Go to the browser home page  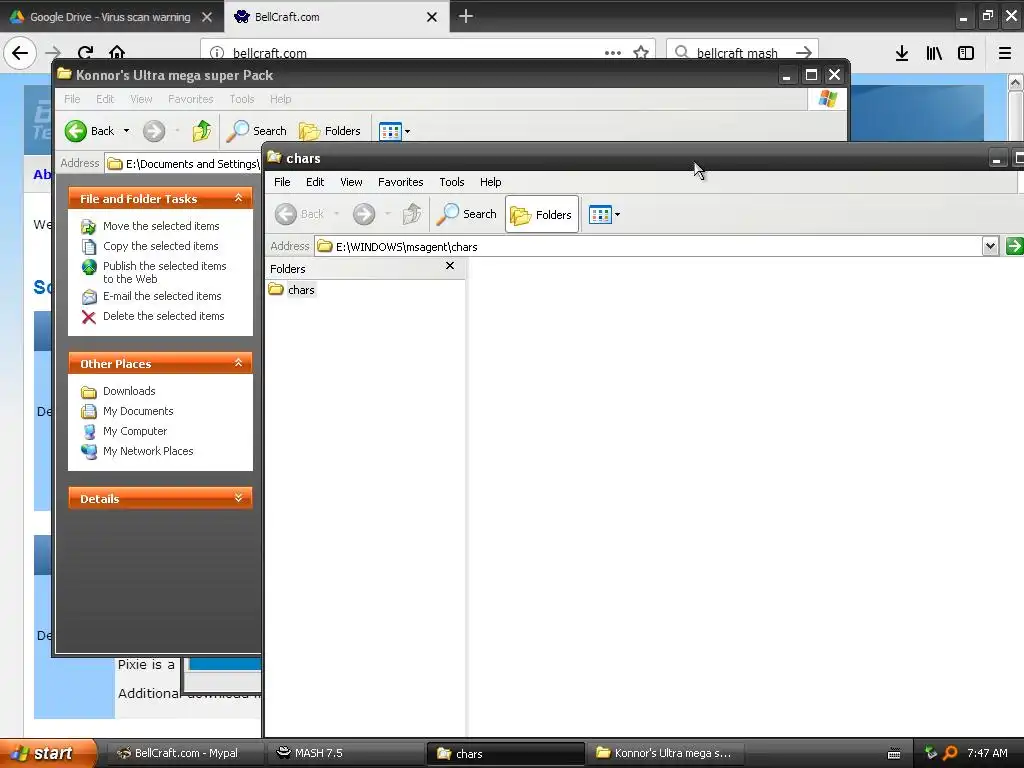coord(117,52)
